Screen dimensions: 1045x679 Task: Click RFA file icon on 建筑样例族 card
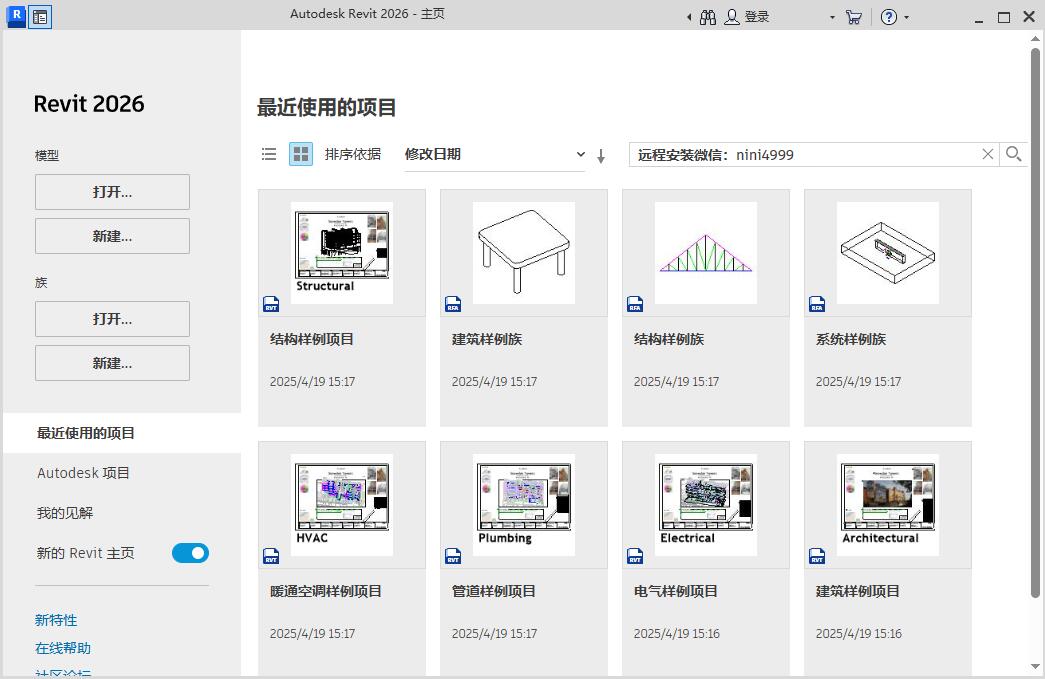[x=453, y=304]
